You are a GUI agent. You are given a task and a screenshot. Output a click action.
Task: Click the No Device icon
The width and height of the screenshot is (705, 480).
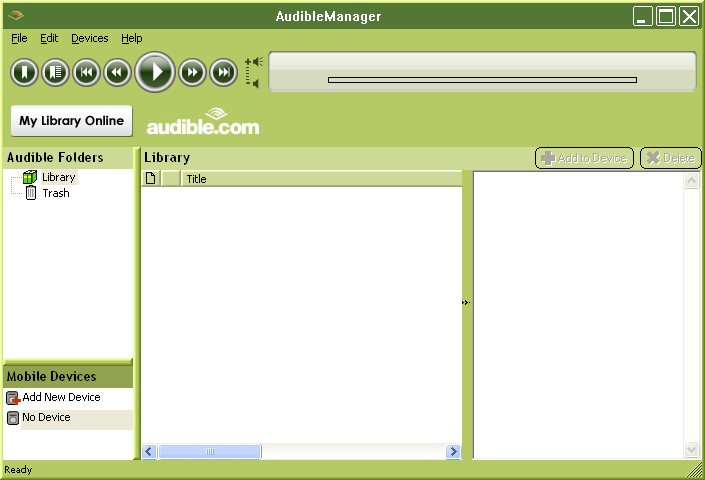click(13, 418)
